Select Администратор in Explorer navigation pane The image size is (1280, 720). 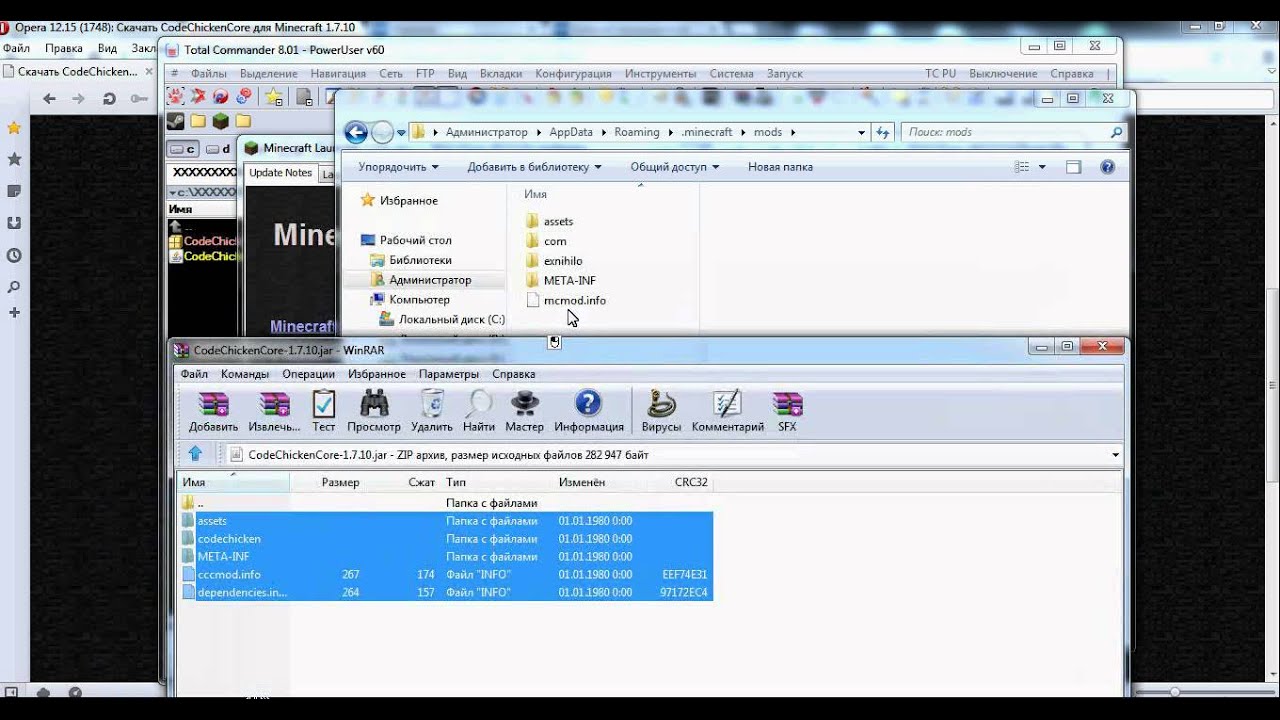(430, 280)
